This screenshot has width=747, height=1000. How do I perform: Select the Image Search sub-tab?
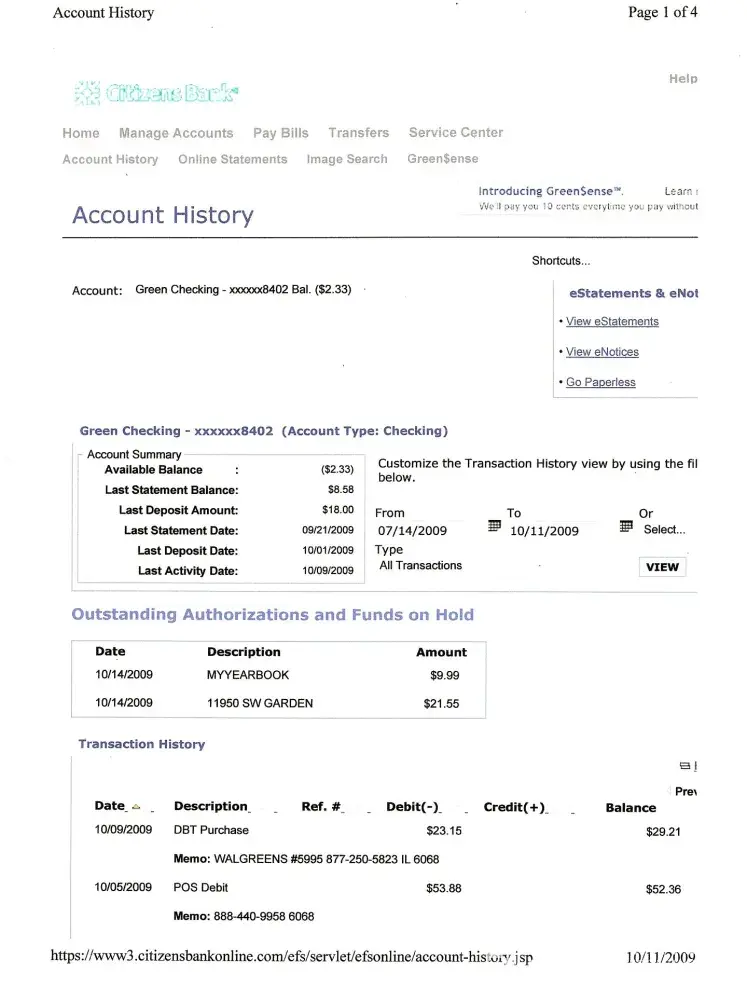click(x=347, y=159)
